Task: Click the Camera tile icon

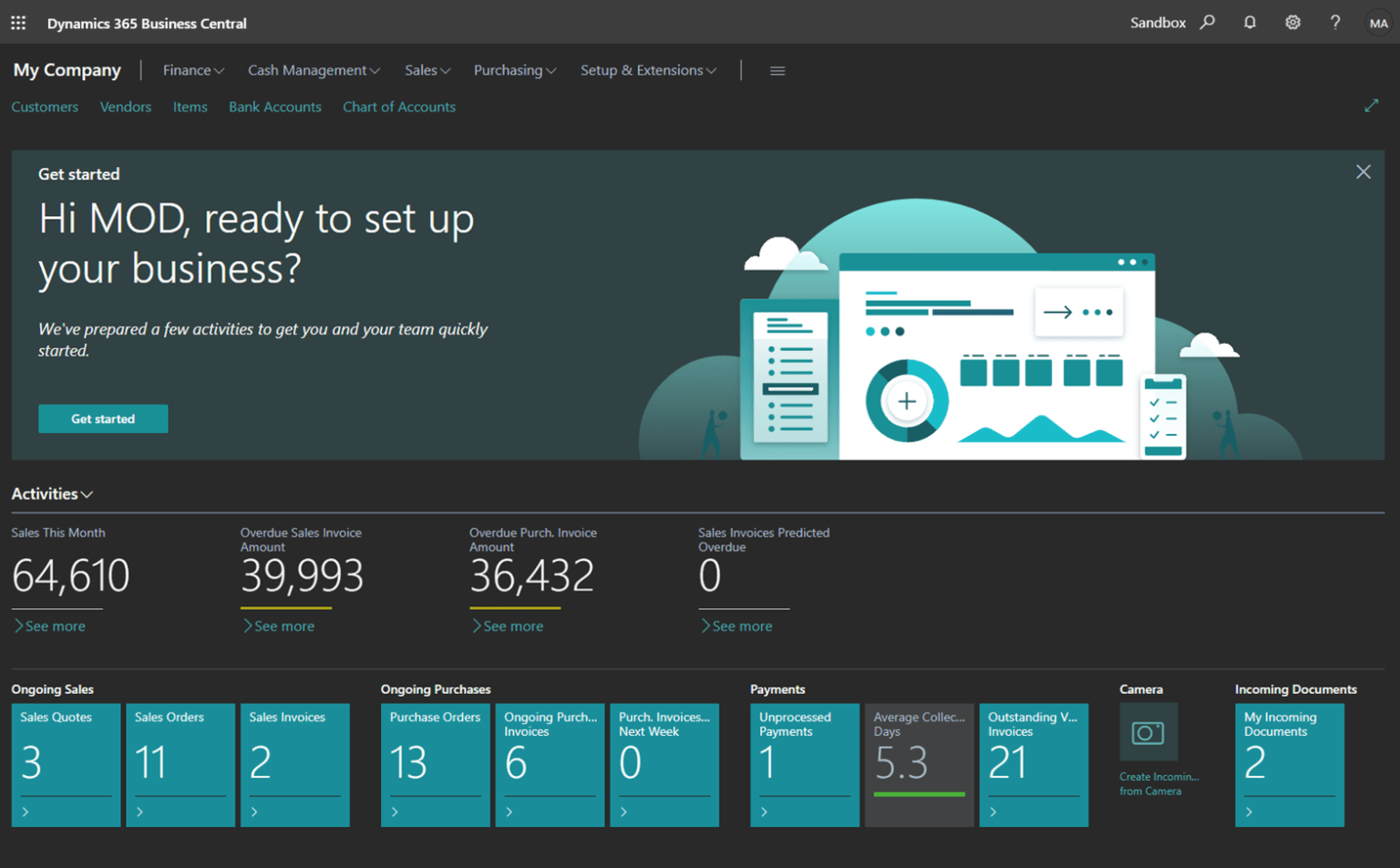Action: (1148, 732)
